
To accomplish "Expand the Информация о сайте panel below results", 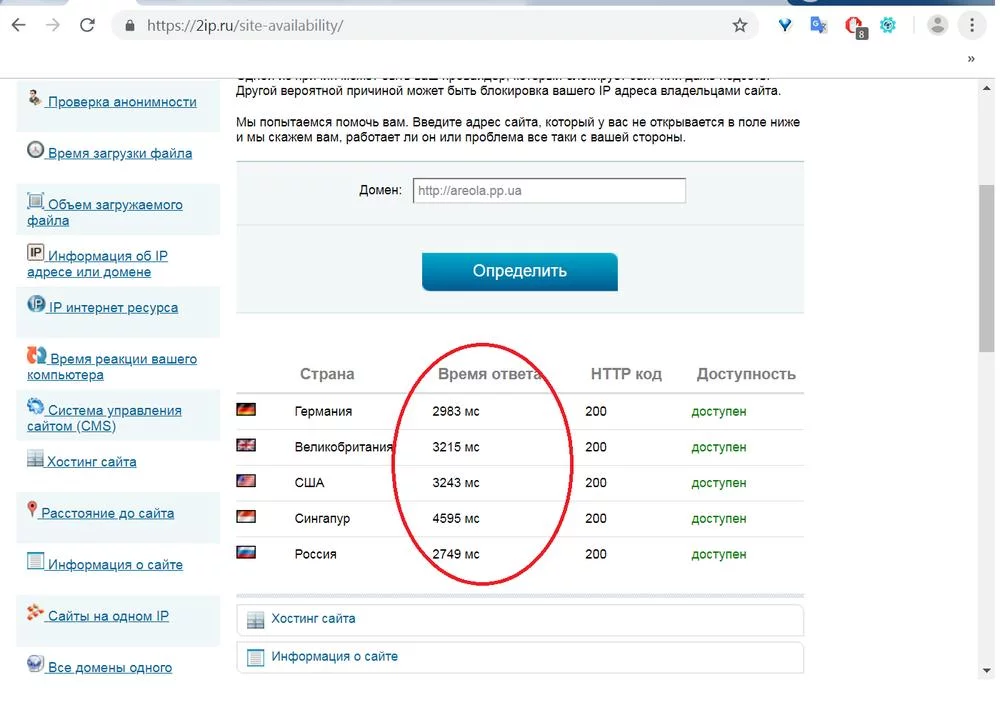I will [520, 657].
